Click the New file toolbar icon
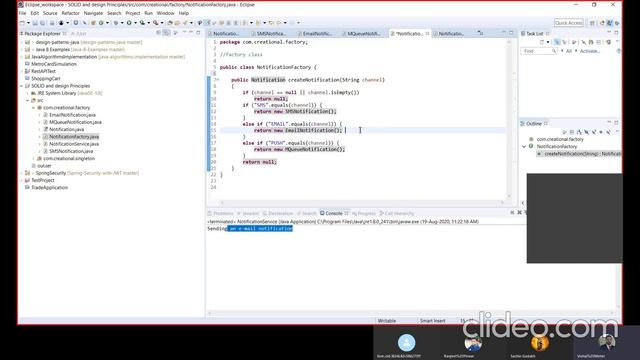The image size is (640, 360). pos(22,23)
